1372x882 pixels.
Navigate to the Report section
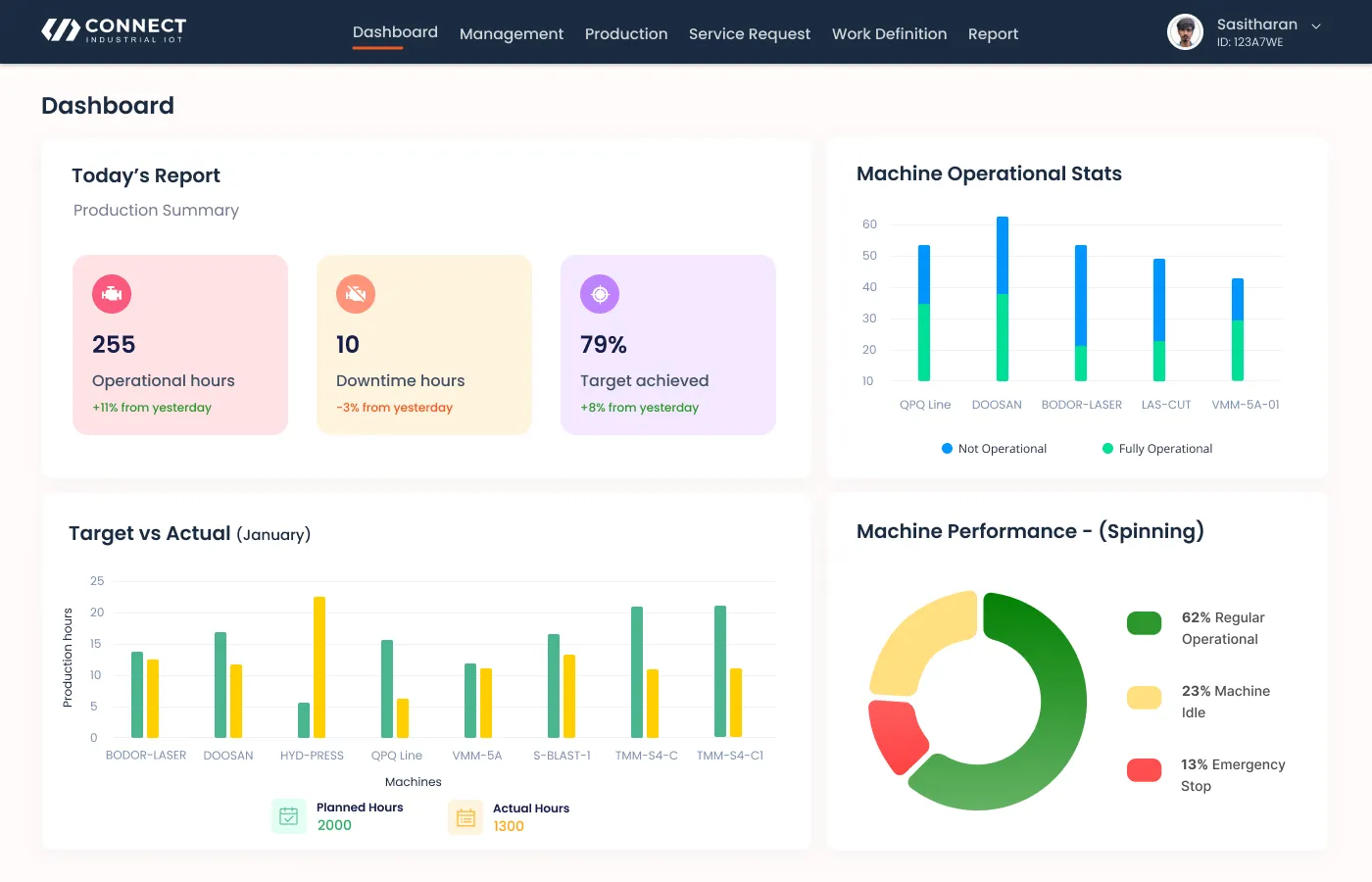tap(993, 34)
